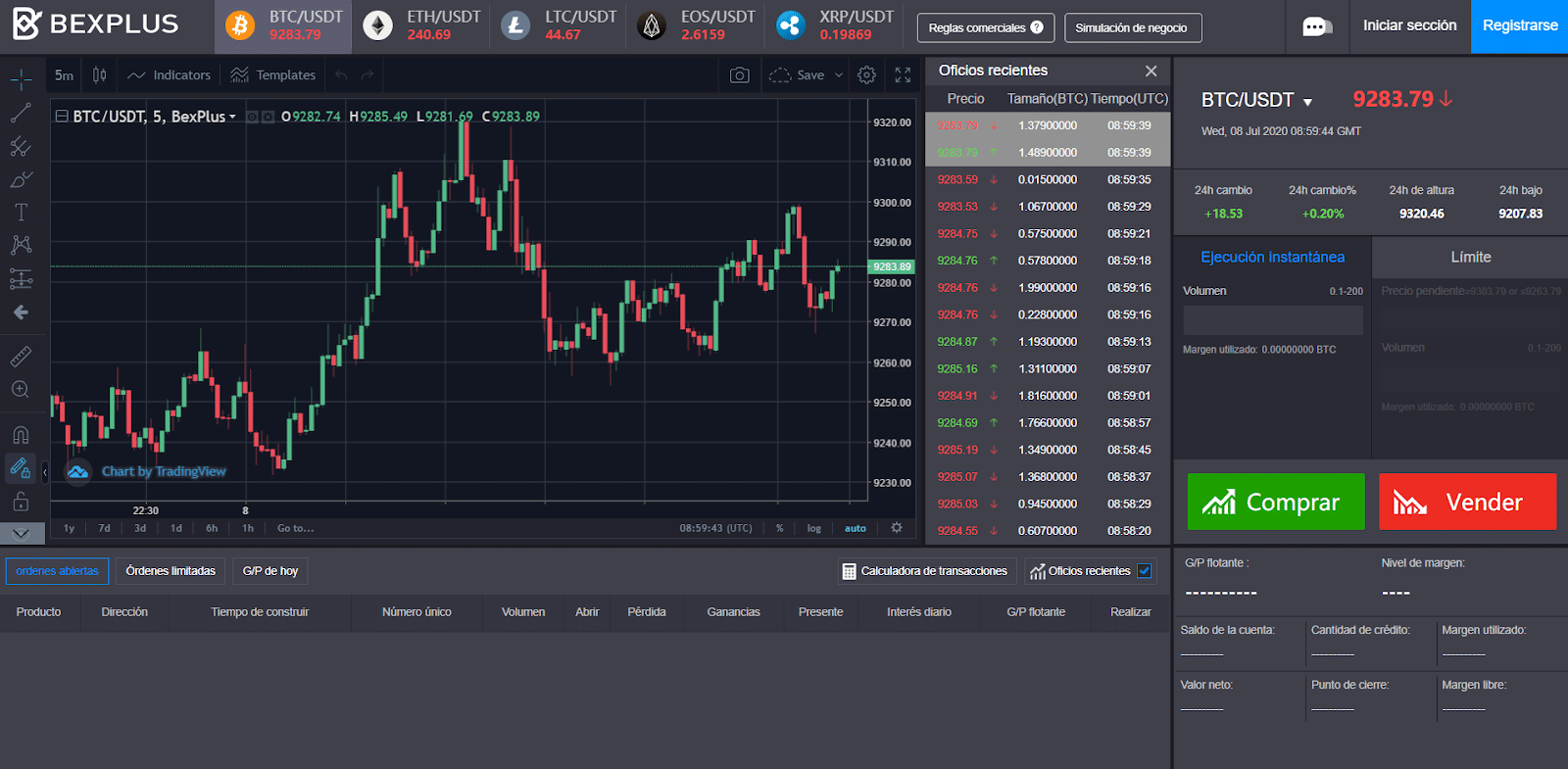This screenshot has height=769, width=1568.
Task: Select the crosshair cursor tool
Action: point(21,79)
